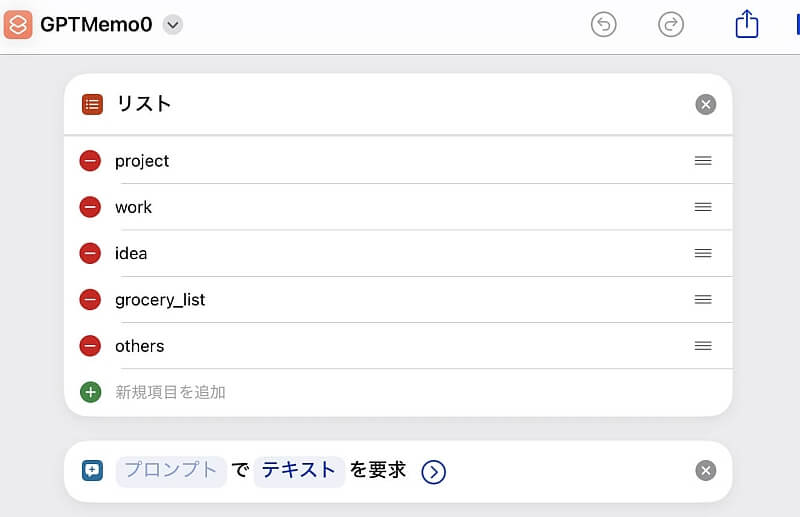Click the undo arrow icon
Viewport: 800px width, 517px height.
coord(604,24)
